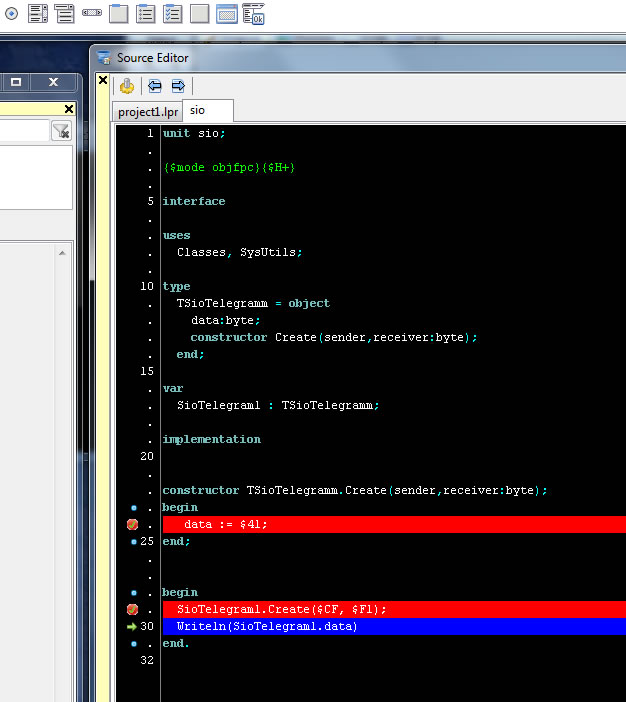Select the TRadioButton component in the palette

[x=12, y=13]
